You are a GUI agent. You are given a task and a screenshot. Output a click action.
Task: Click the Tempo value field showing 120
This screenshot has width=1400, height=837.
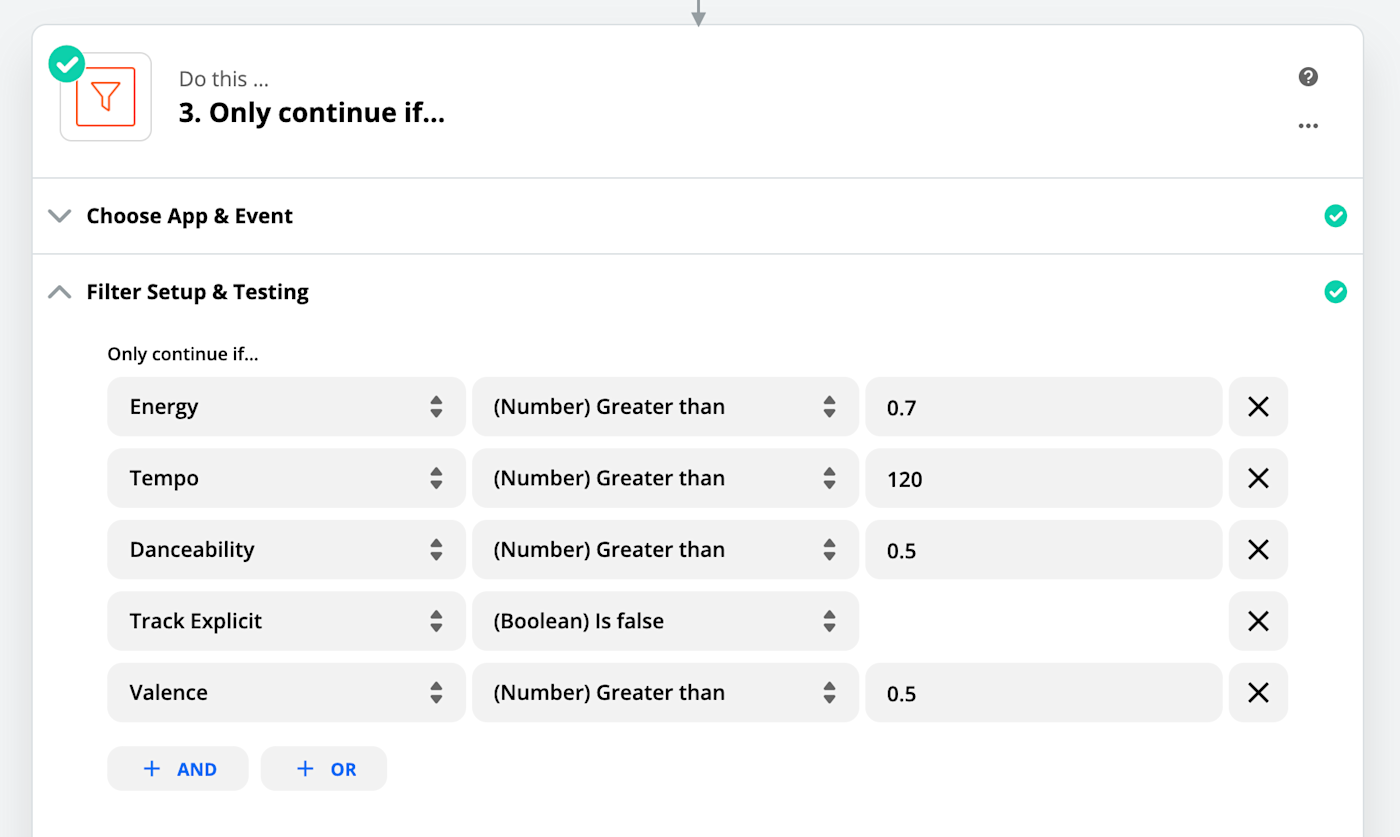tap(1043, 478)
